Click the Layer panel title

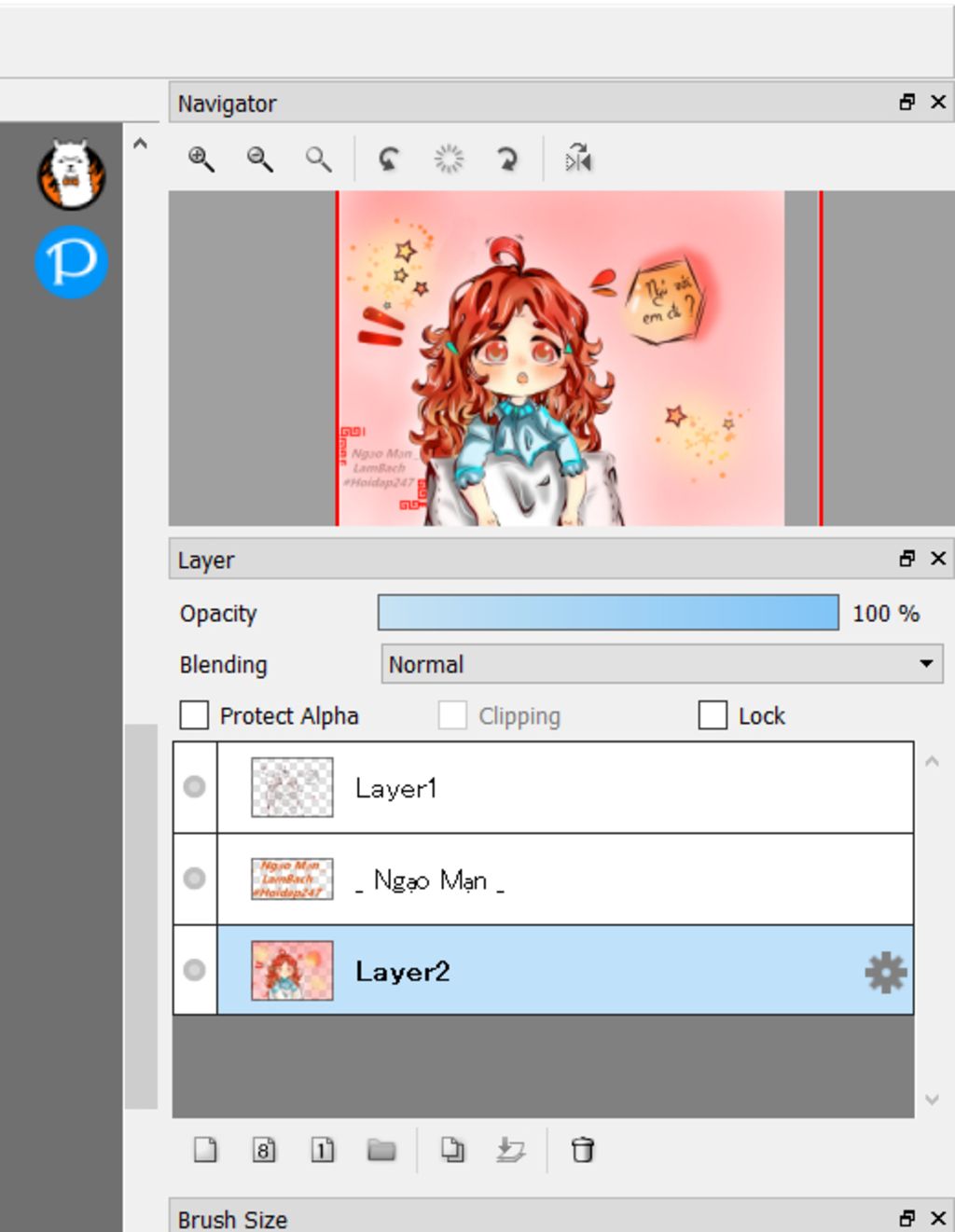click(x=206, y=561)
